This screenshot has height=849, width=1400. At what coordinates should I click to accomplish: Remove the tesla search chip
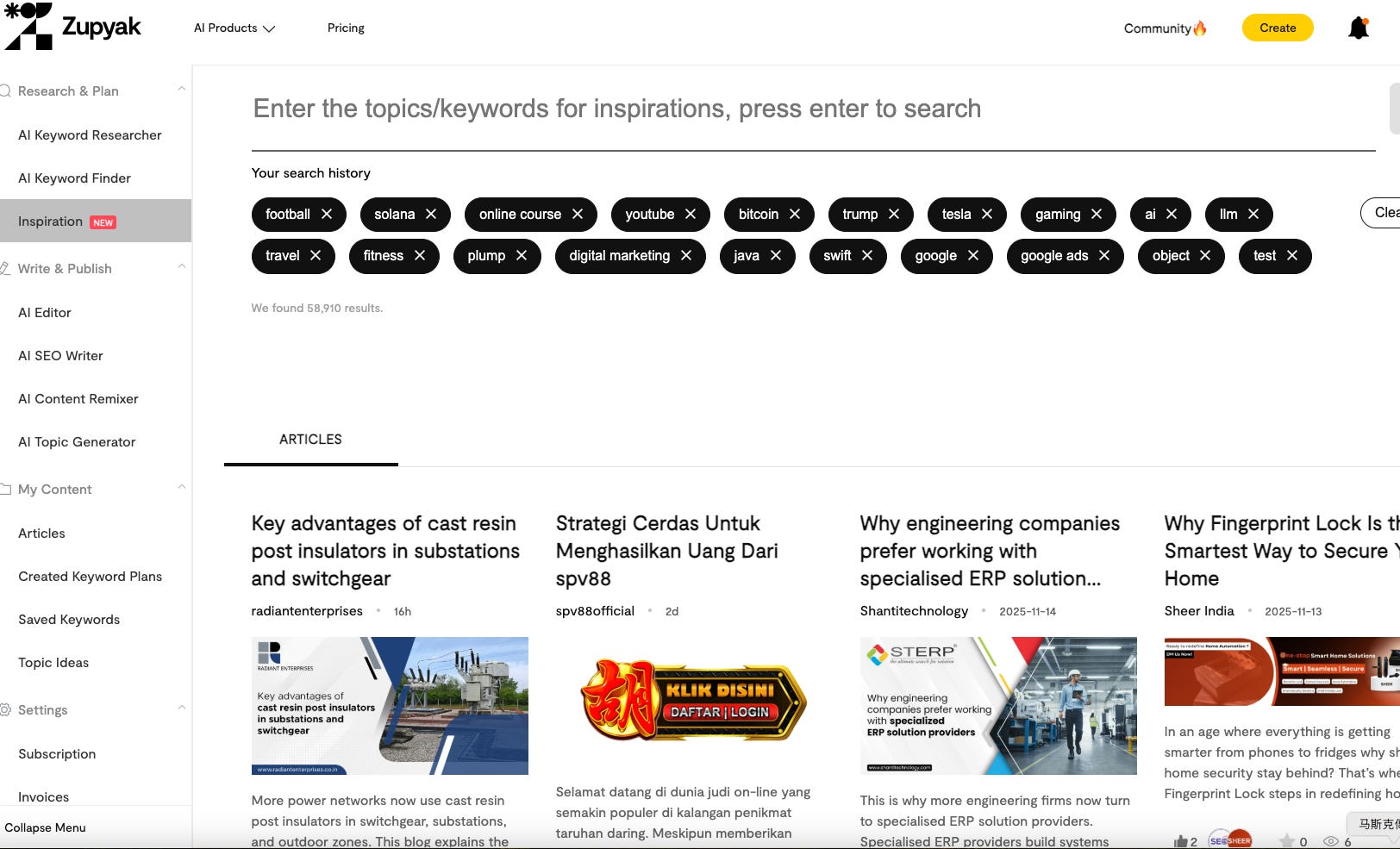(987, 214)
